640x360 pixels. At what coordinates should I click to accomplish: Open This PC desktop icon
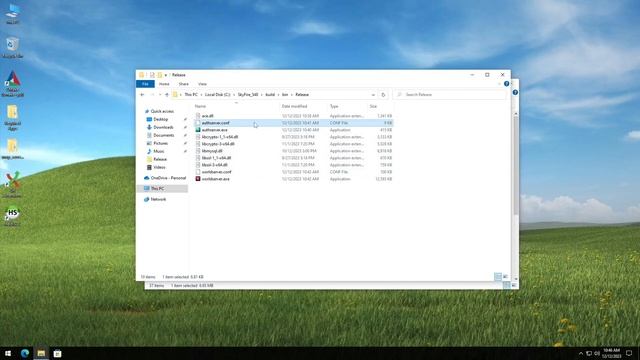13,13
